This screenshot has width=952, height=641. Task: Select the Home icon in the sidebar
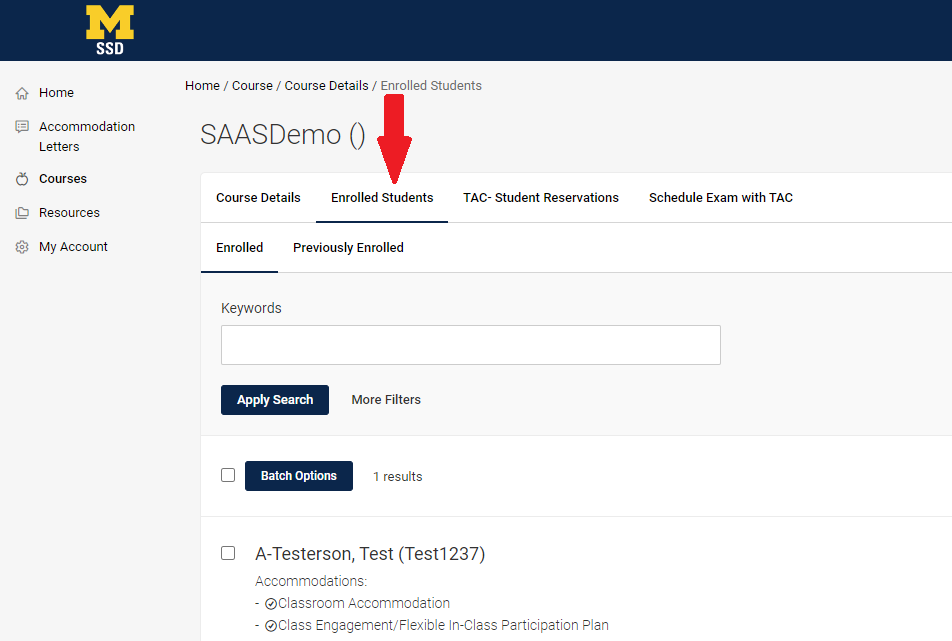pyautogui.click(x=21, y=92)
